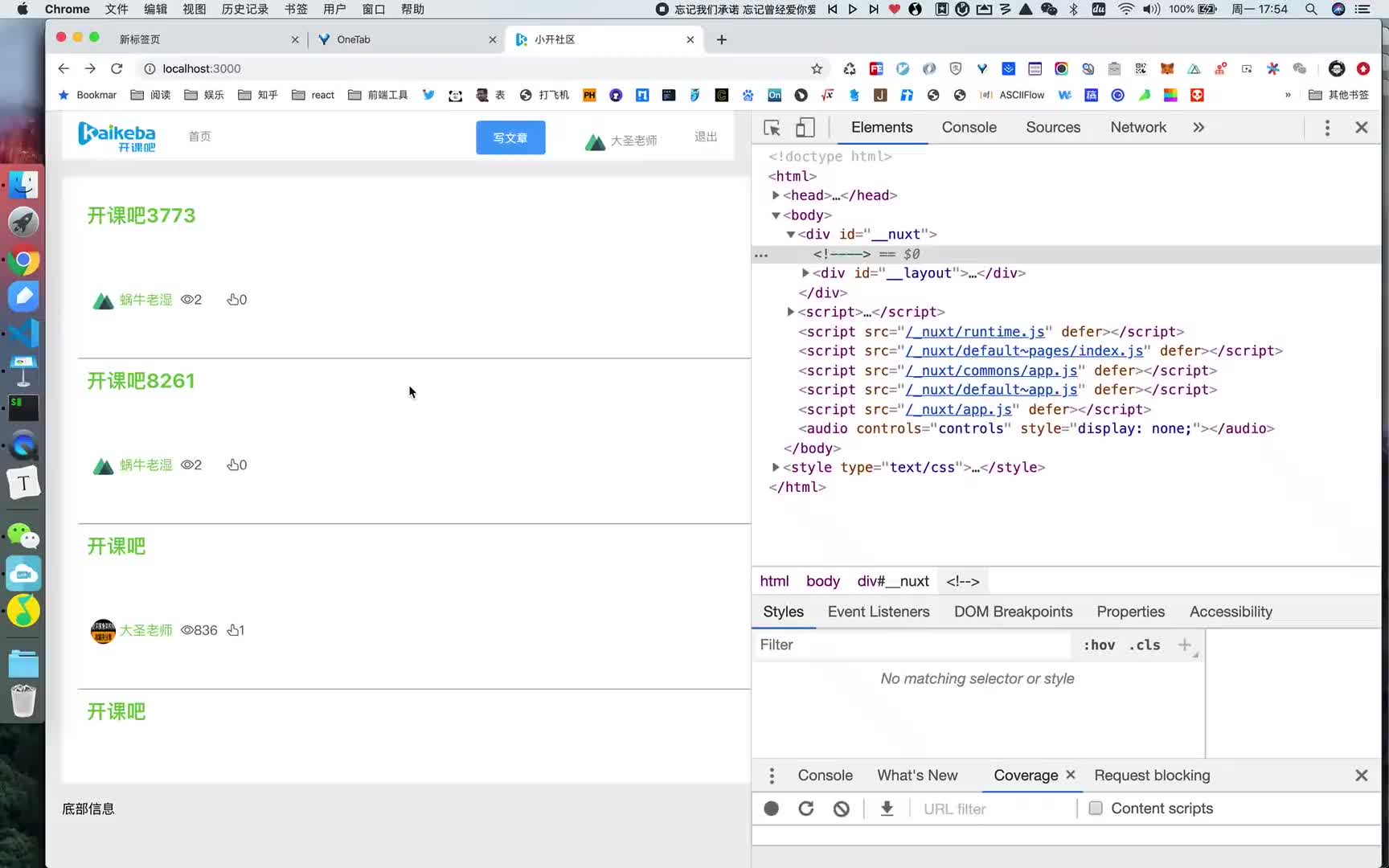Open Finder from the Dock
This screenshot has height=868, width=1389.
[23, 185]
